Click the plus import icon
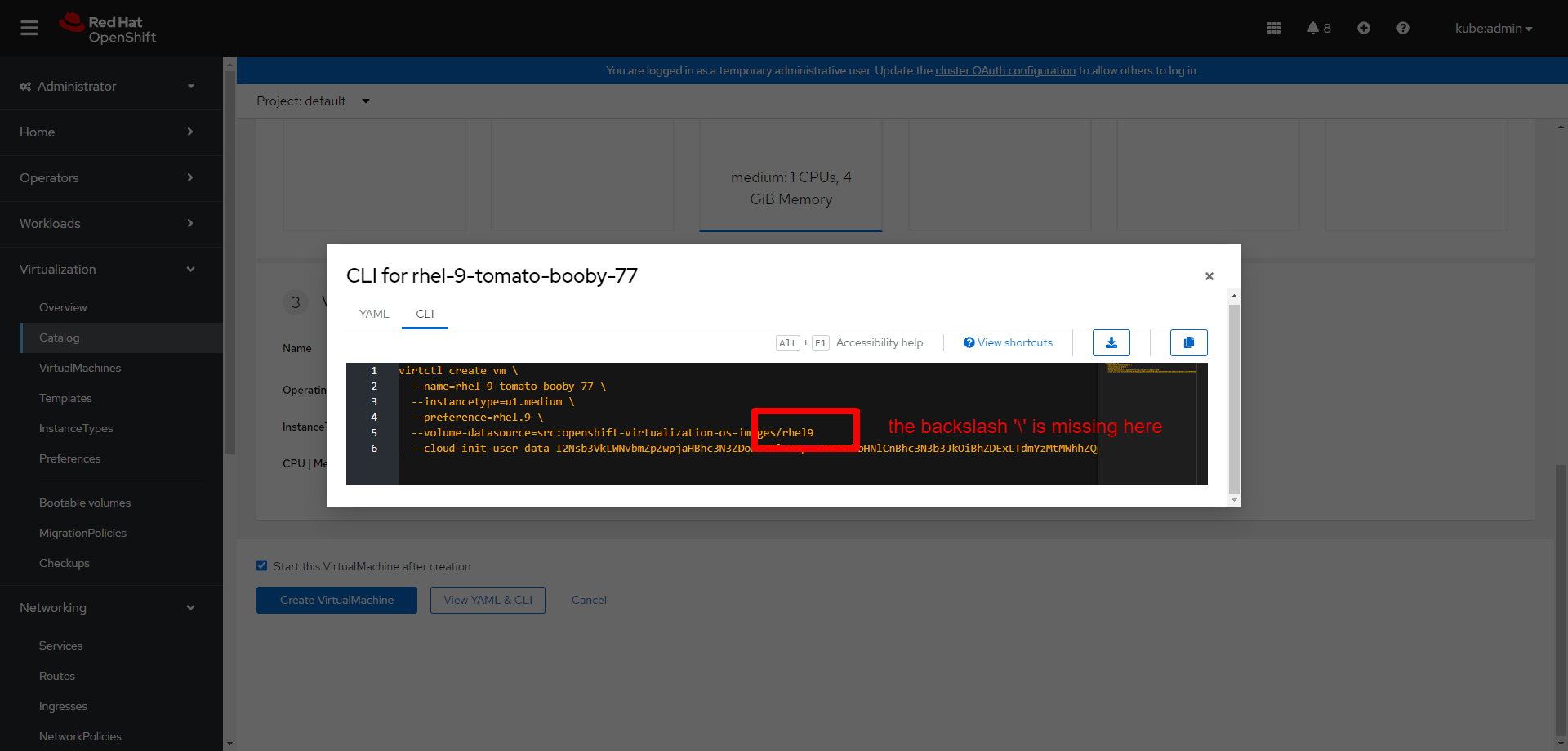Image resolution: width=1568 pixels, height=751 pixels. 1364,28
